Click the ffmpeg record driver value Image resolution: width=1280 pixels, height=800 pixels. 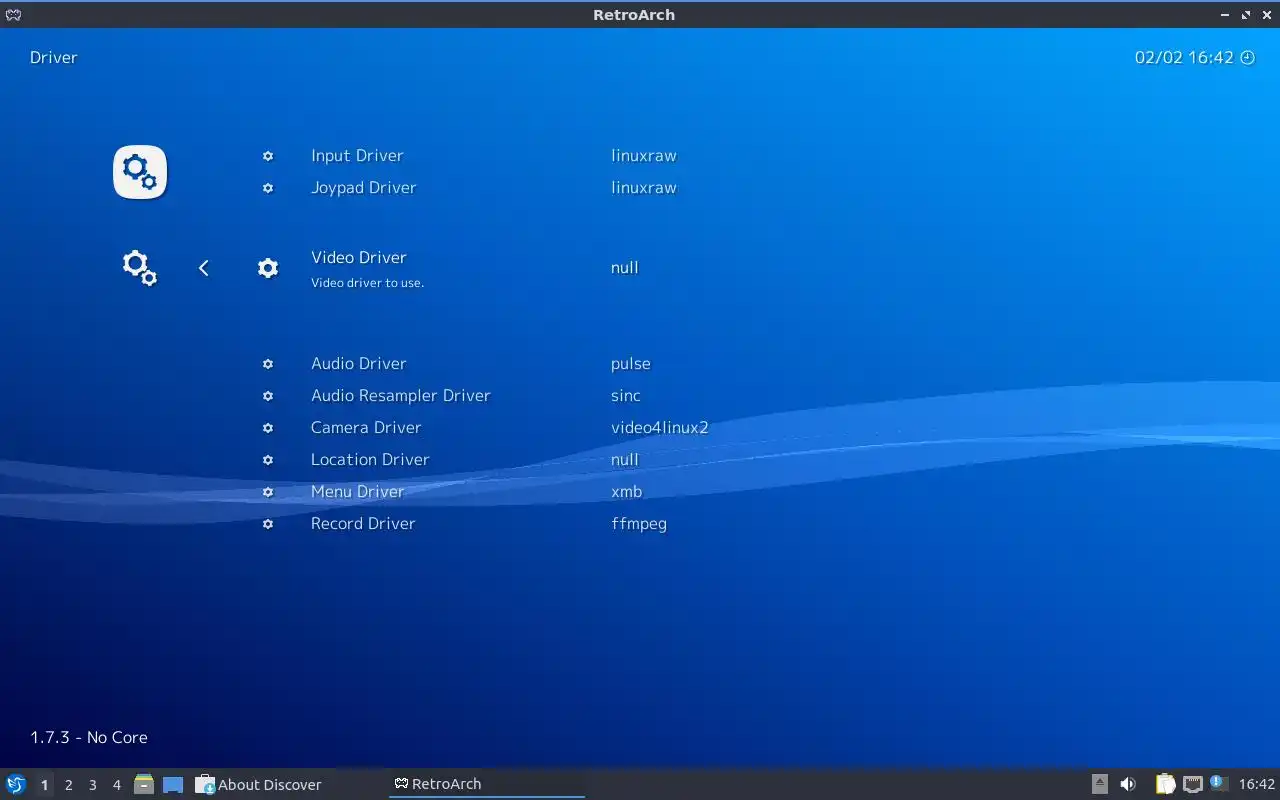coord(639,524)
